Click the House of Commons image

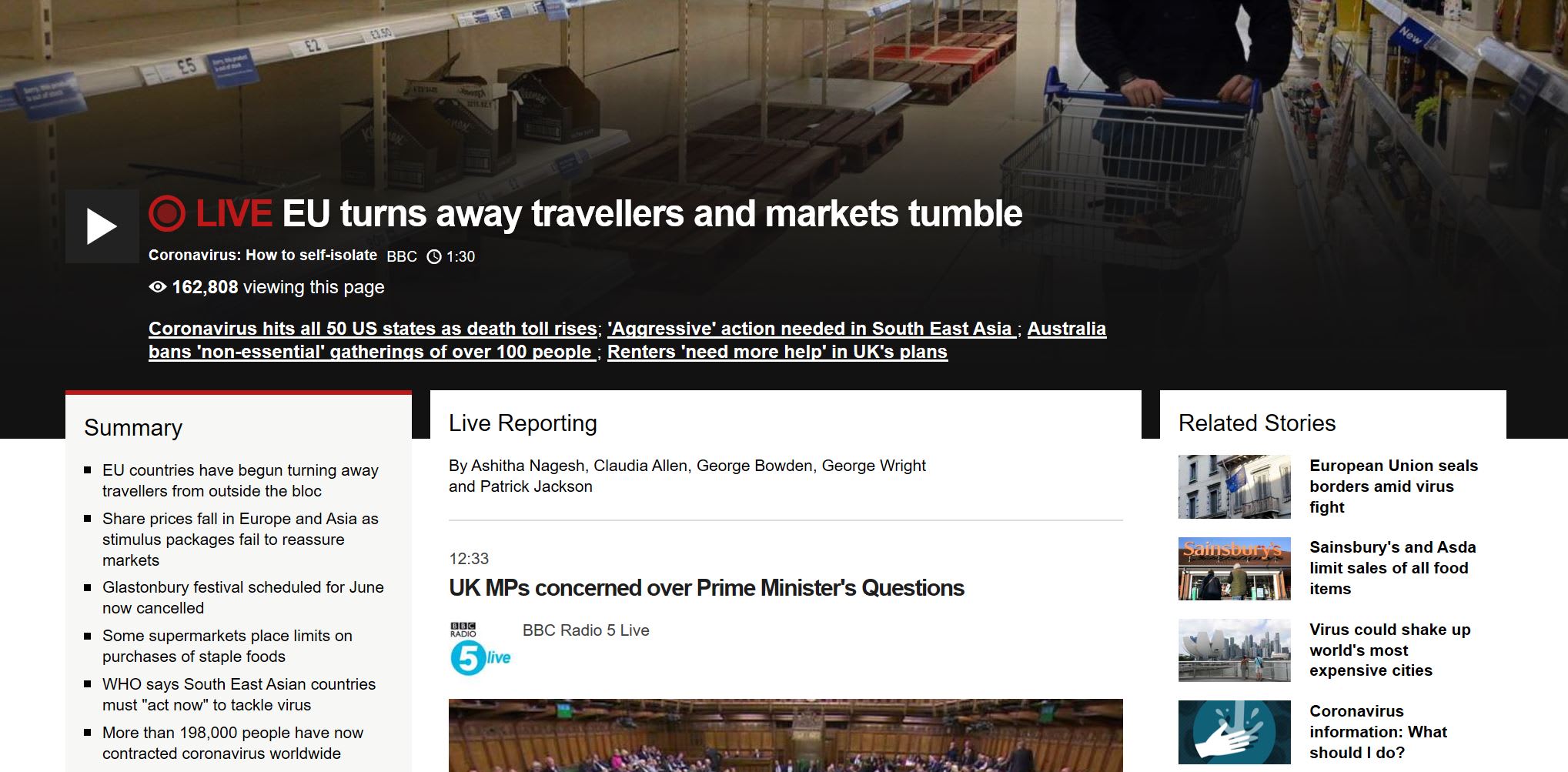785,735
